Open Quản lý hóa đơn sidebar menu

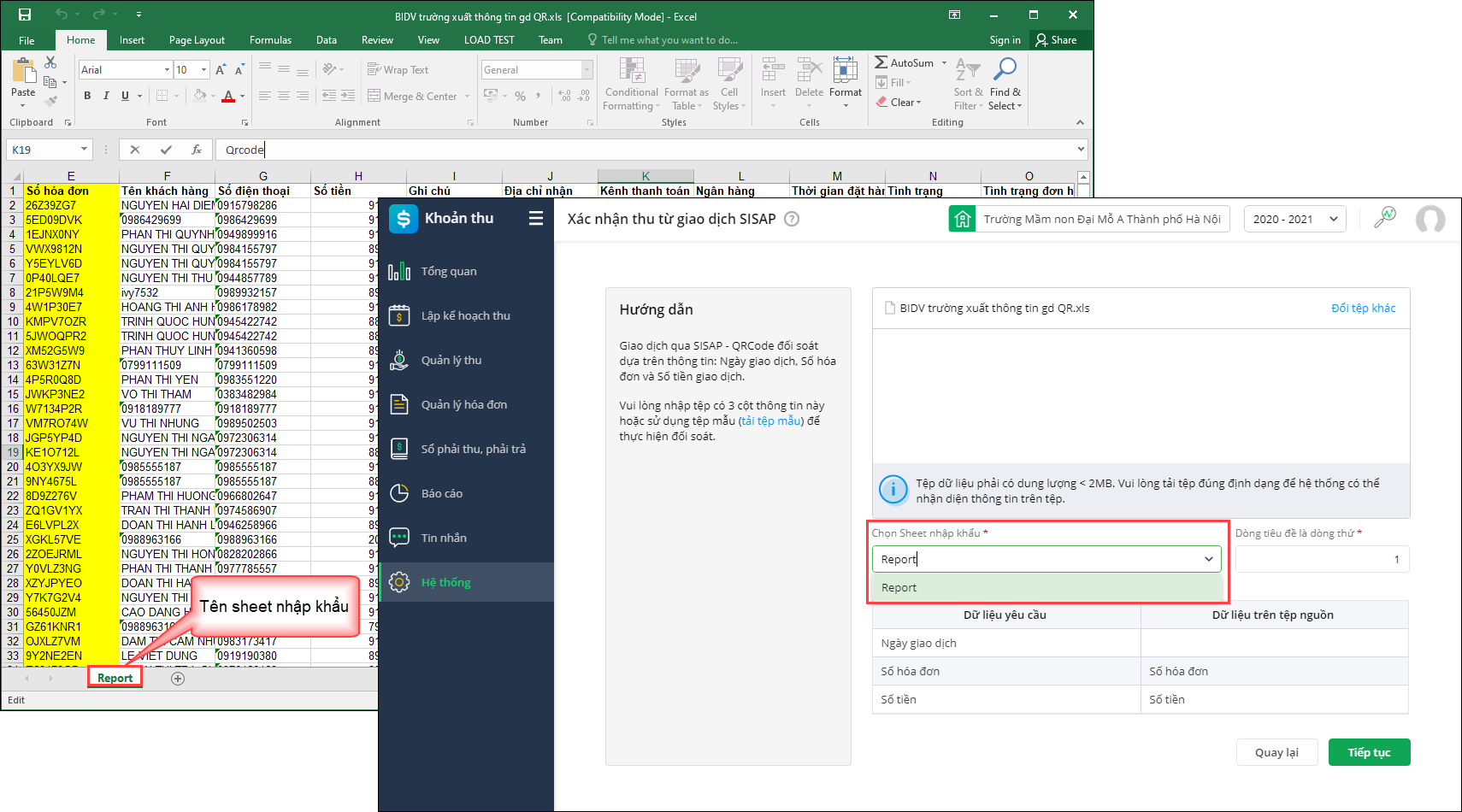(x=464, y=404)
